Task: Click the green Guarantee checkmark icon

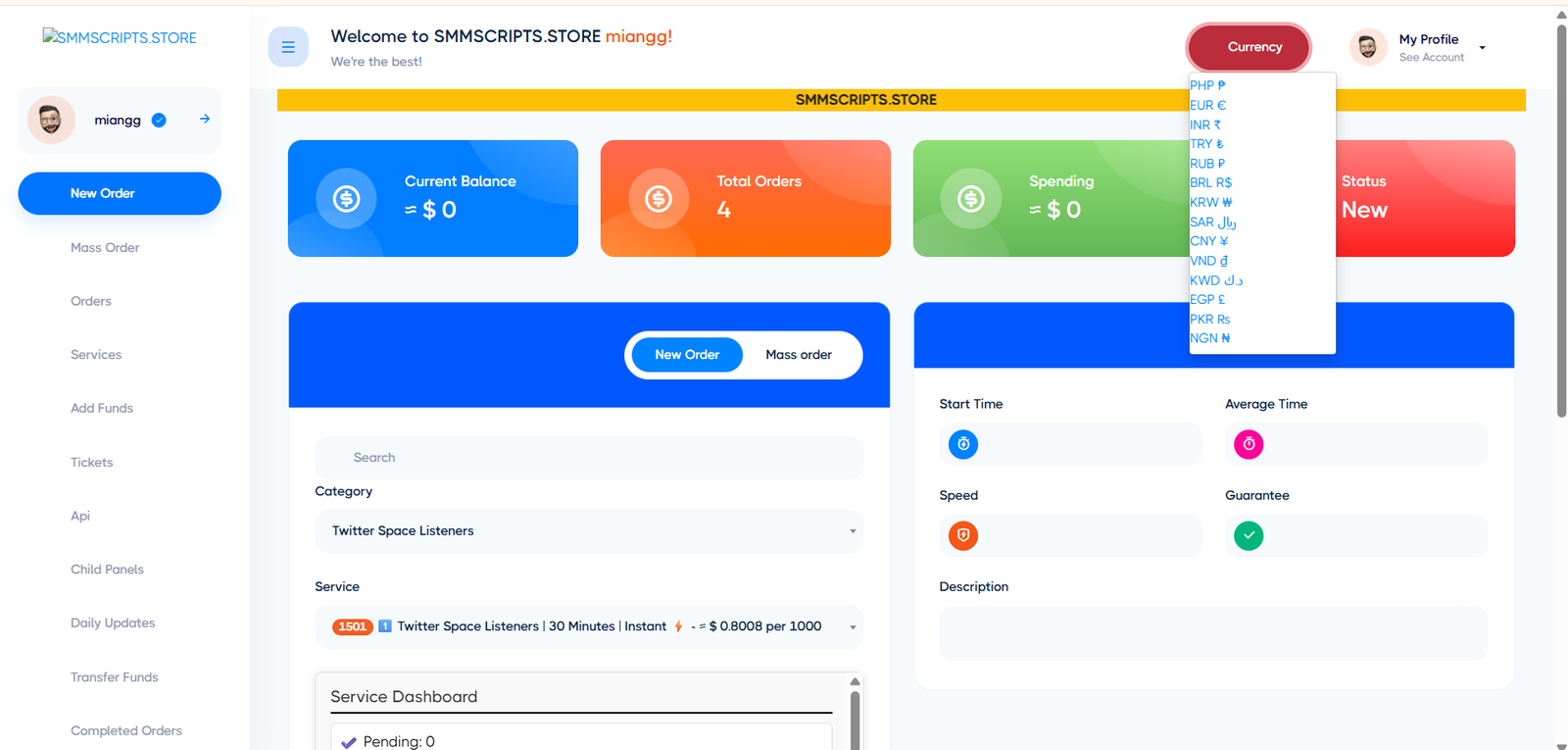Action: 1249,535
